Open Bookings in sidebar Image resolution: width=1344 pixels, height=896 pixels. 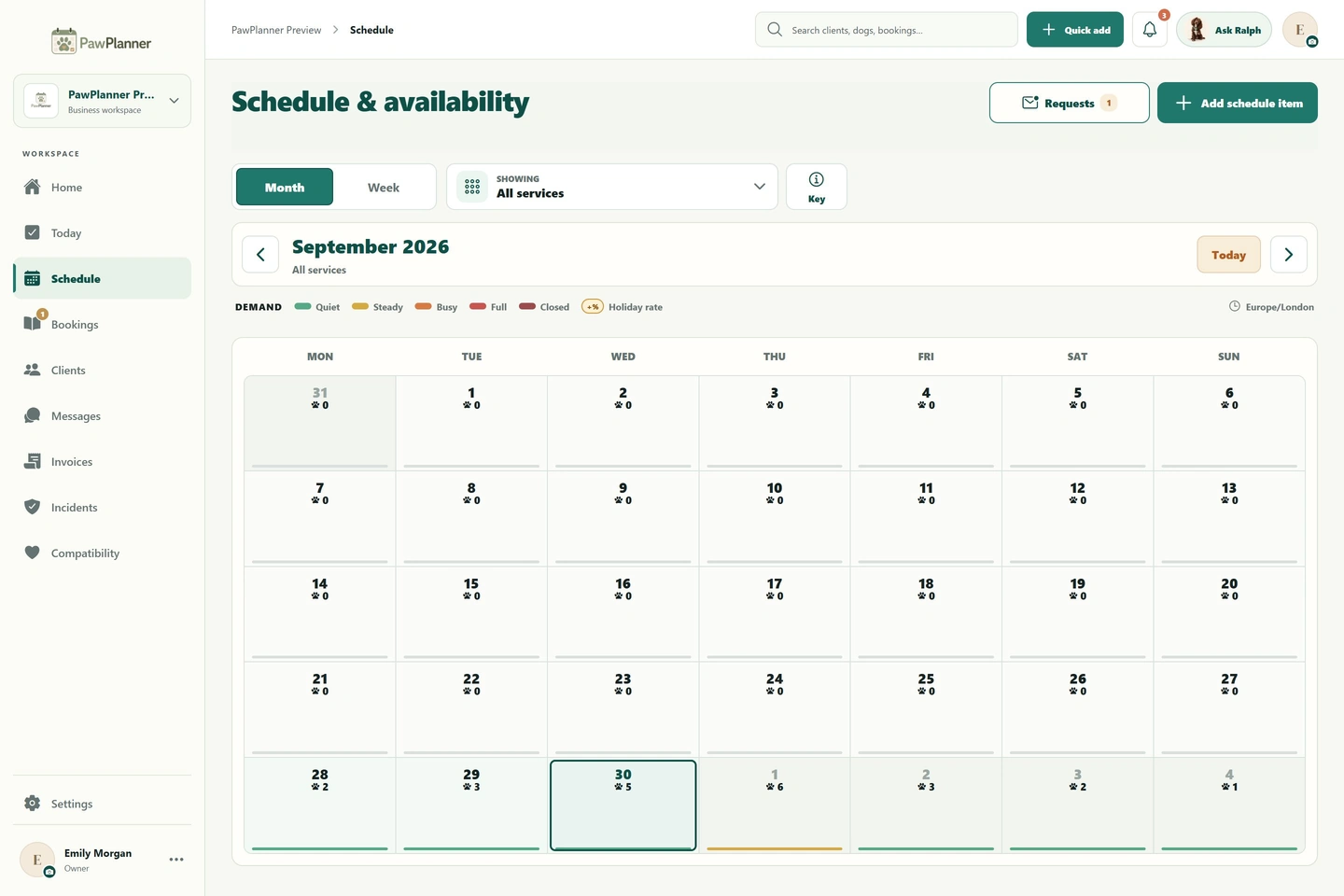pos(102,324)
